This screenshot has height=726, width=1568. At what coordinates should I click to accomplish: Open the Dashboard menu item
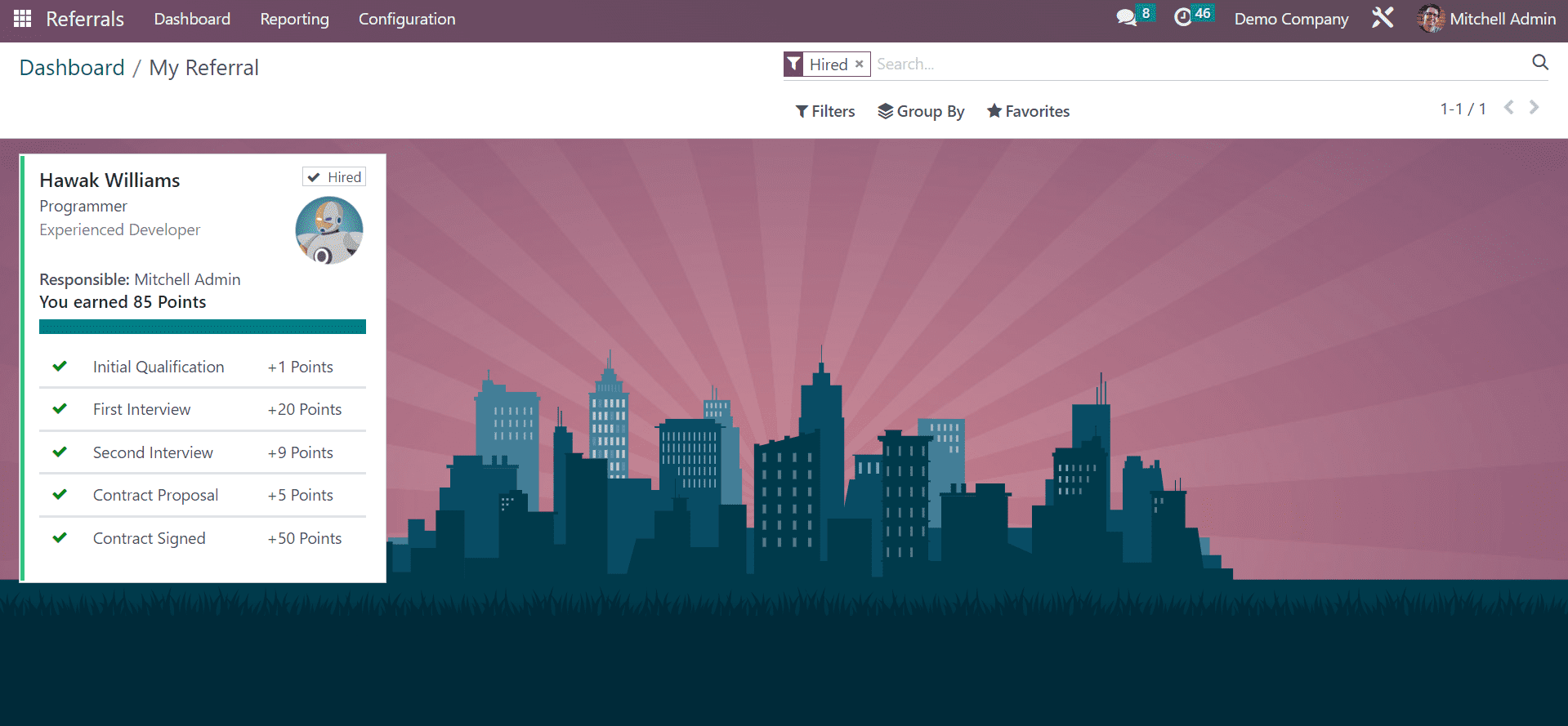(192, 19)
